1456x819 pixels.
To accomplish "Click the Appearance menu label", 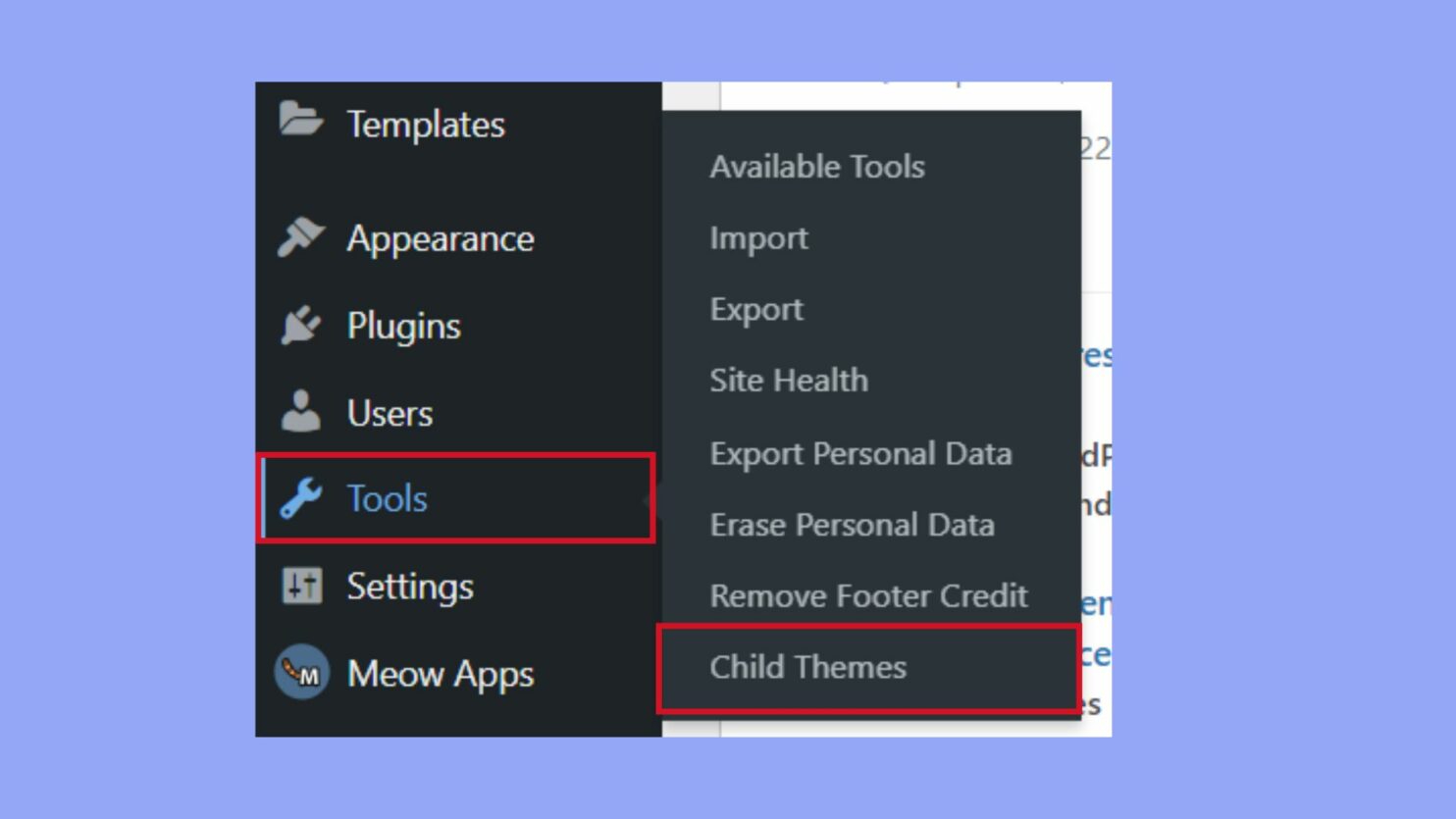I will click(441, 237).
